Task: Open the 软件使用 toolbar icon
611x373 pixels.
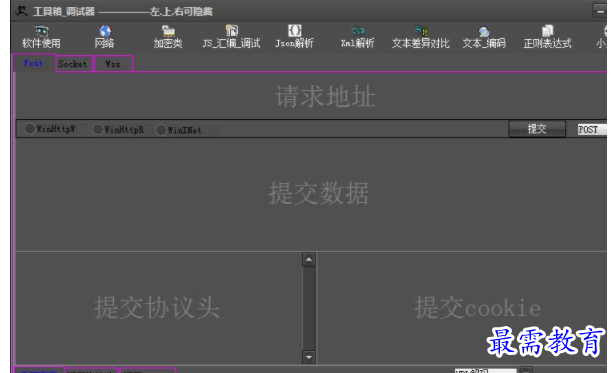Action: point(41,37)
